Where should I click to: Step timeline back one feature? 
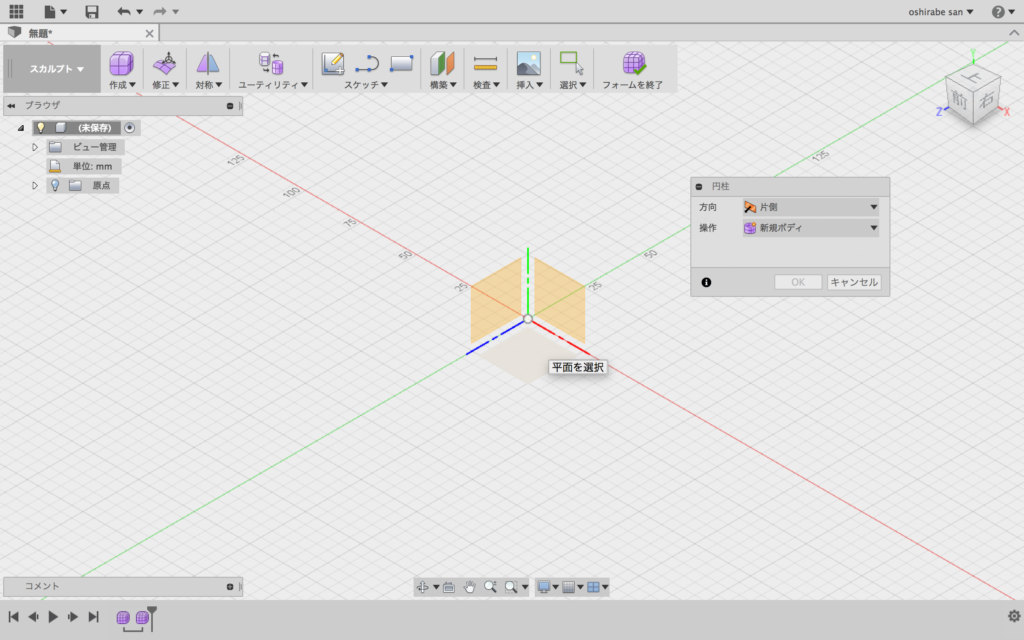point(33,616)
